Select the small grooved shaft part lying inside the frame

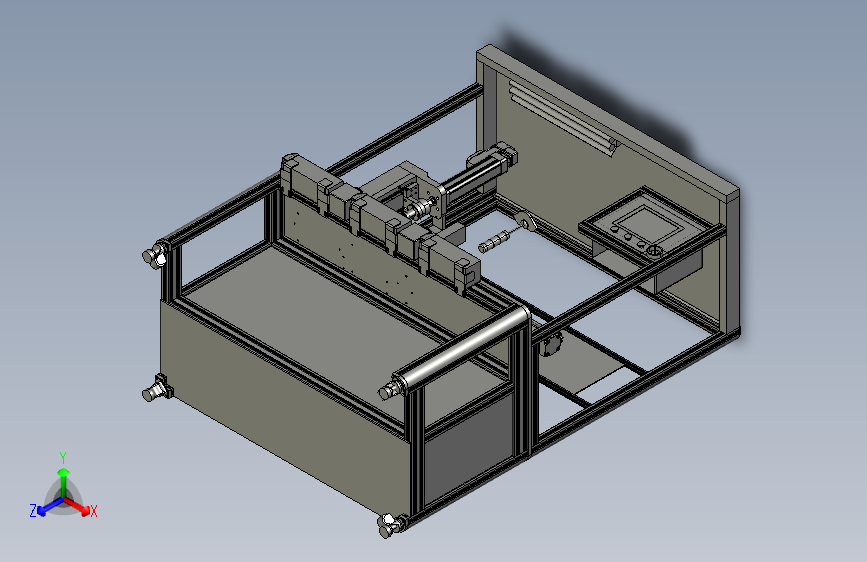tap(496, 242)
